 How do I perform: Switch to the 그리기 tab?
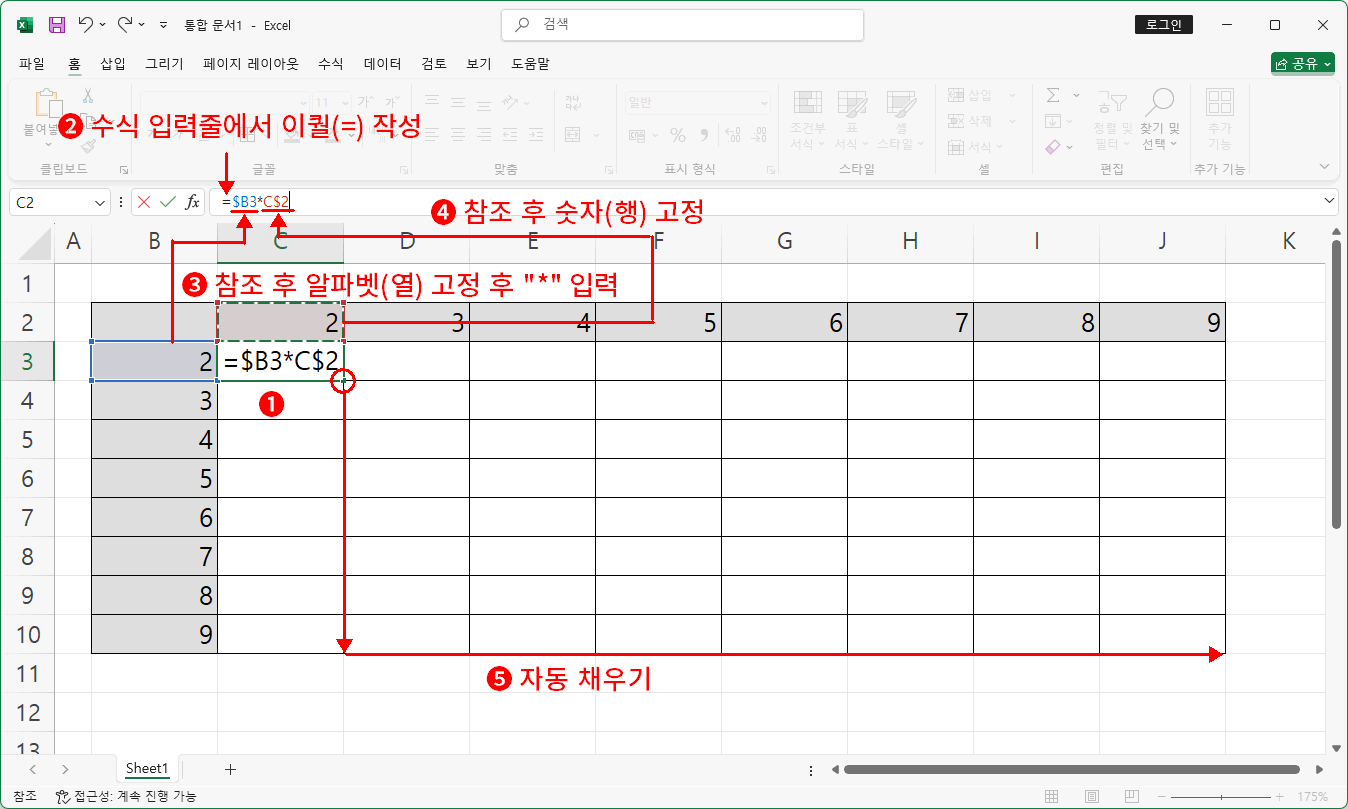click(x=164, y=63)
